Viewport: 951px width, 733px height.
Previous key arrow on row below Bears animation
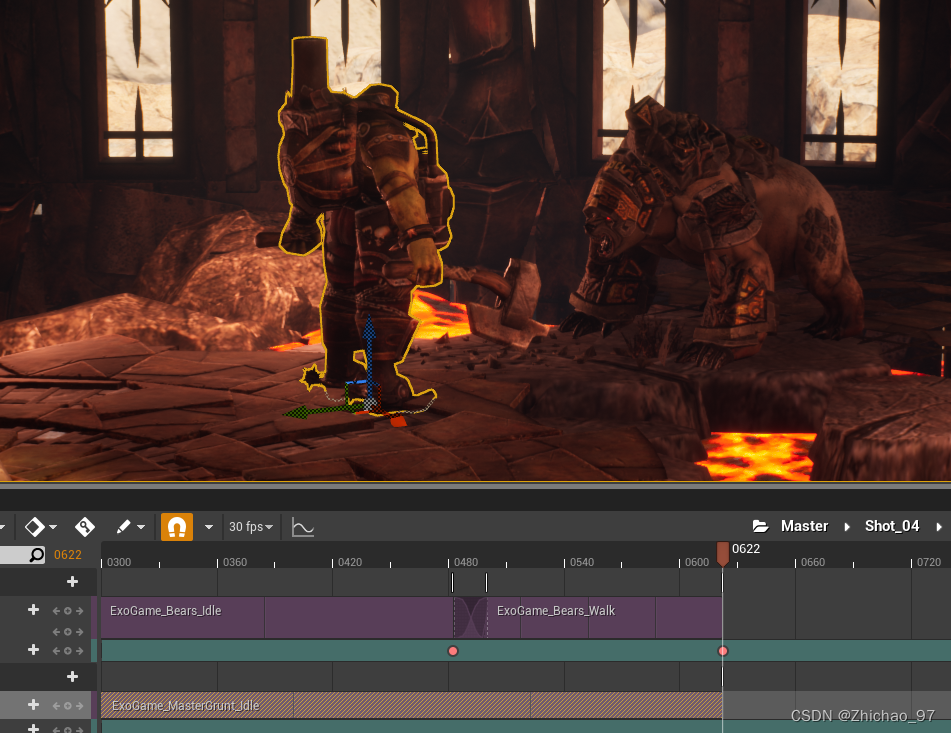[x=56, y=632]
